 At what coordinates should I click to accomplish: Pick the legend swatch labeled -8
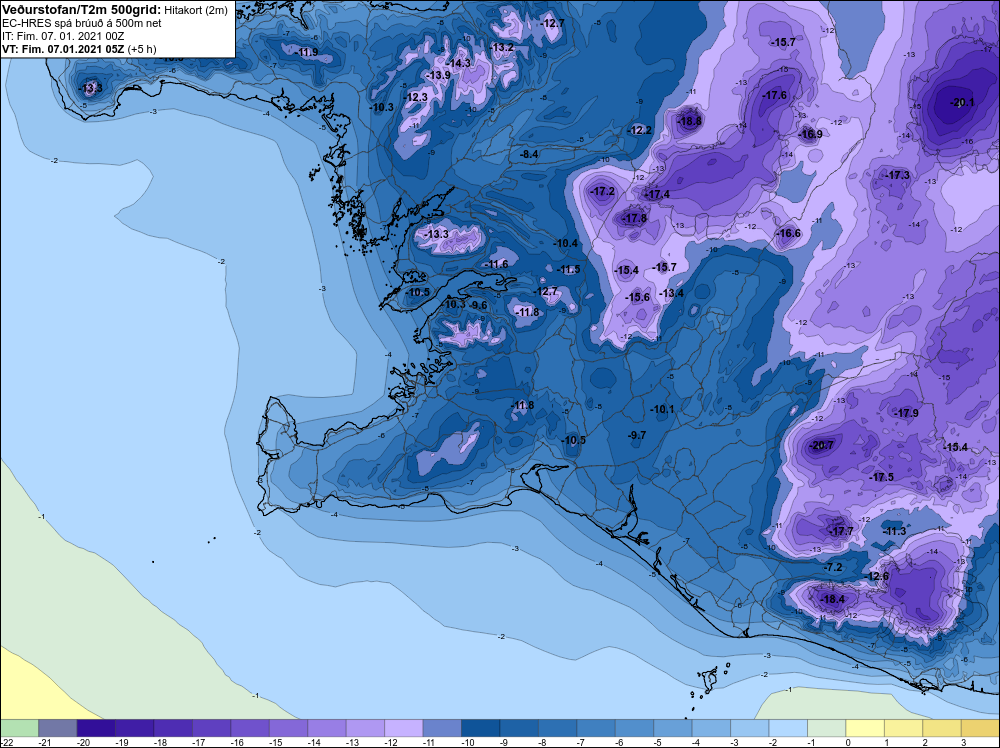pos(557,728)
